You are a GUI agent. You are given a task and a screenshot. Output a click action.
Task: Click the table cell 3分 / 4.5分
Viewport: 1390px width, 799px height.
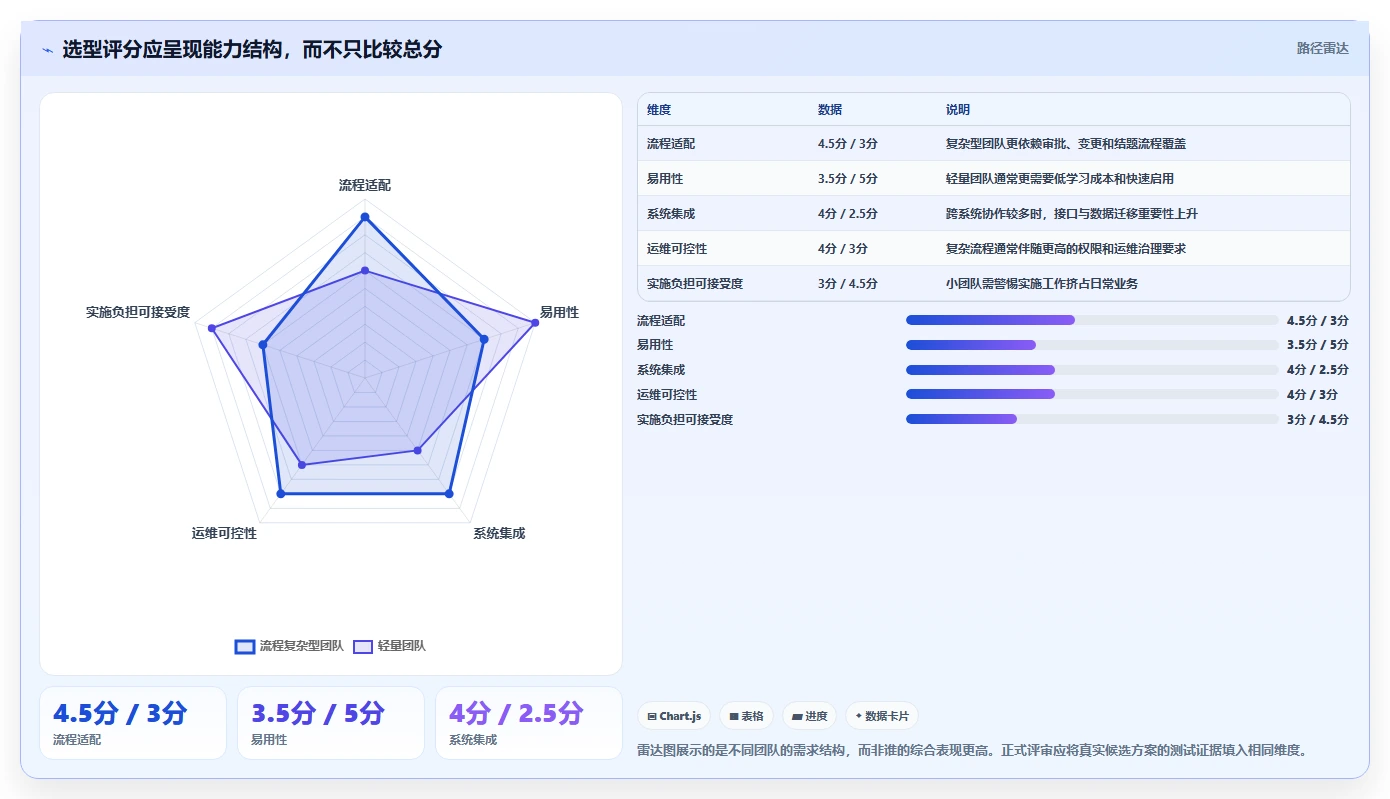(x=848, y=284)
